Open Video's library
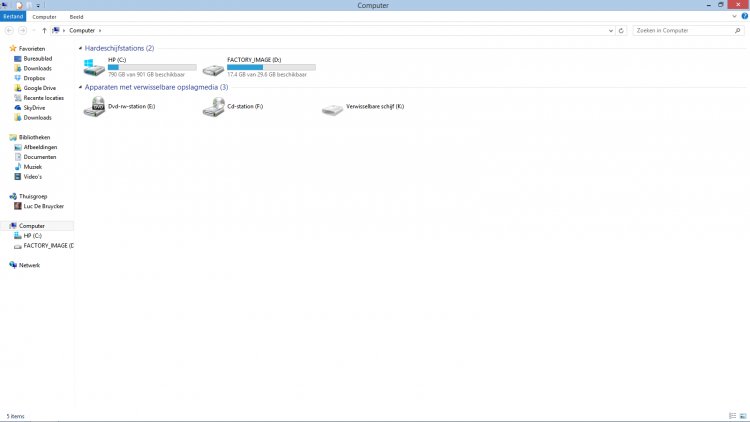This screenshot has height=422, width=750. coord(33,177)
